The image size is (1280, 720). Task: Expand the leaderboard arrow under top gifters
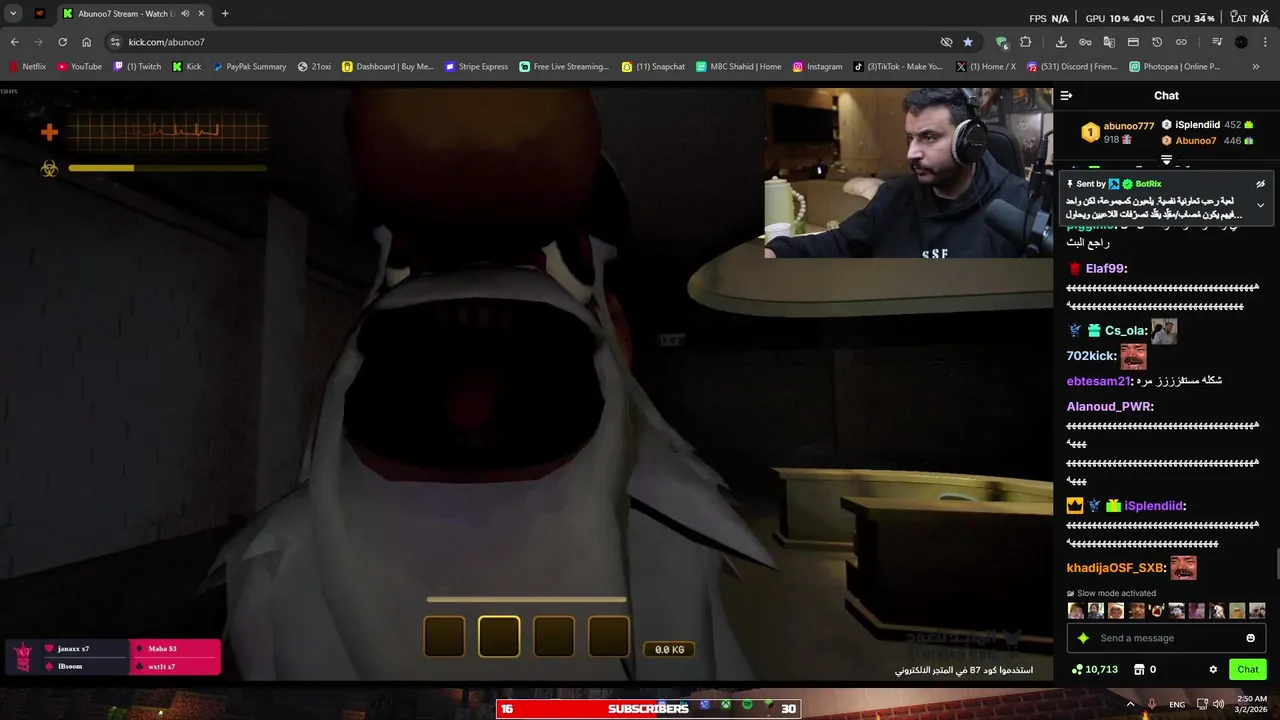pos(1166,160)
